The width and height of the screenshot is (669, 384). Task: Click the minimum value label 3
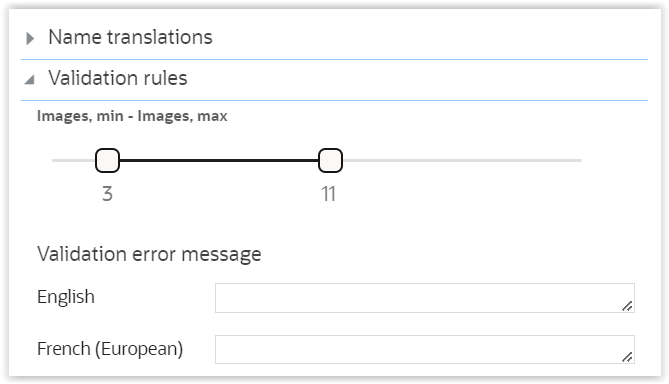pyautogui.click(x=107, y=194)
